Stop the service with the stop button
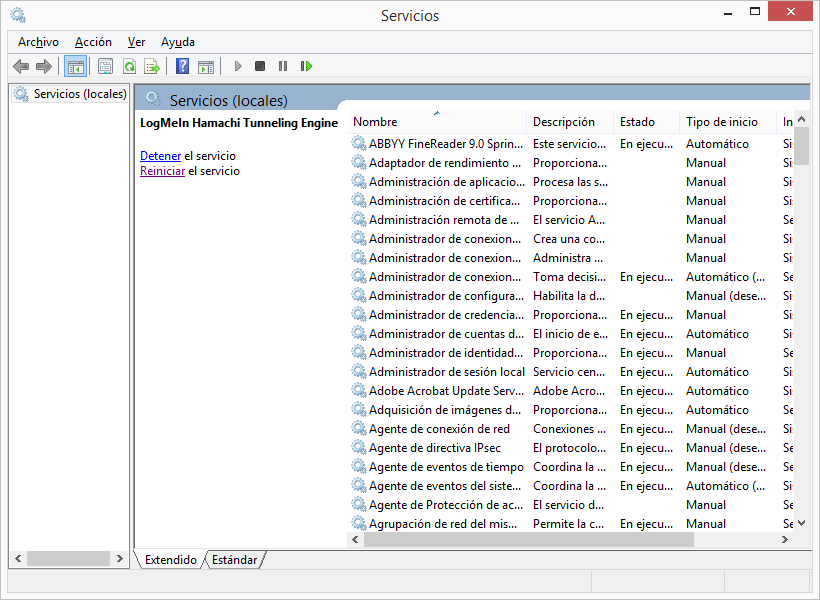 [260, 66]
